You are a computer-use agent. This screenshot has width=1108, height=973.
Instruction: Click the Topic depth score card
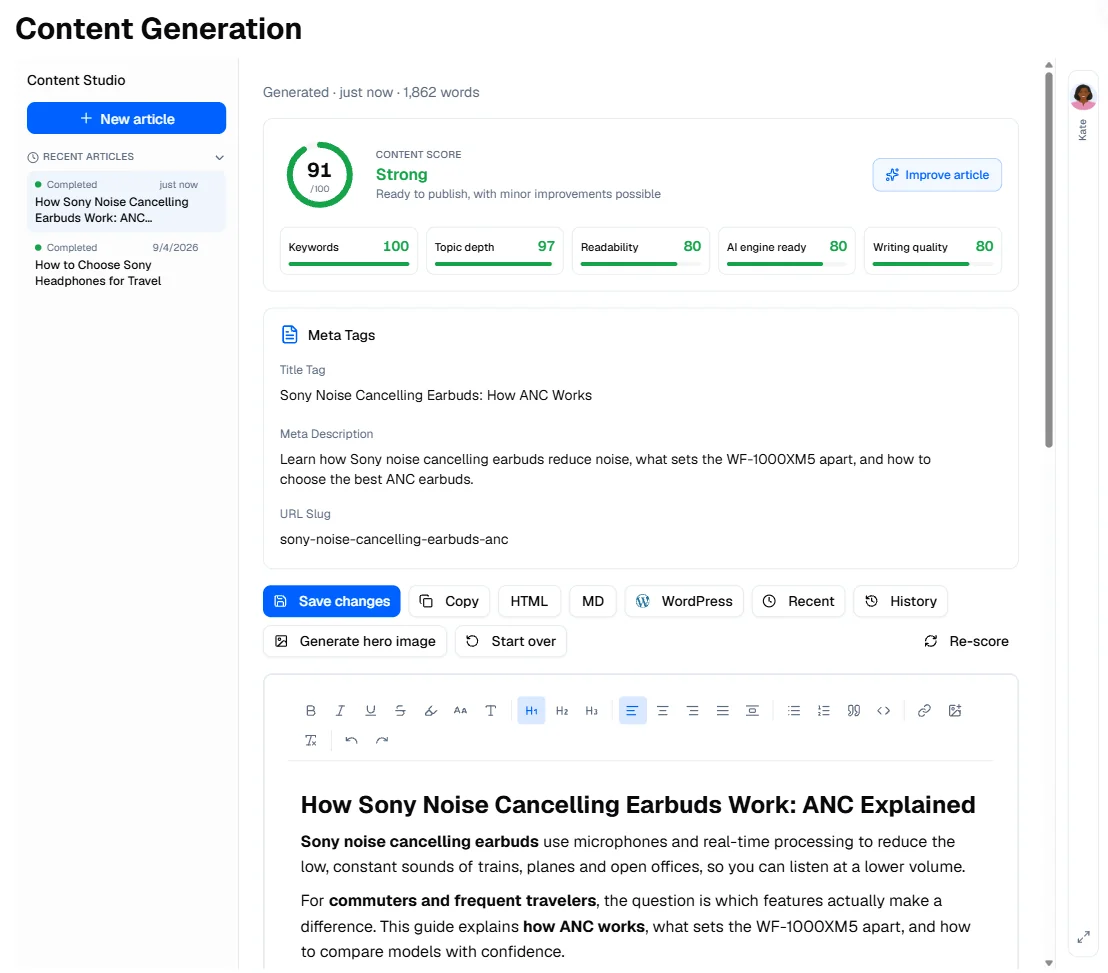click(495, 250)
